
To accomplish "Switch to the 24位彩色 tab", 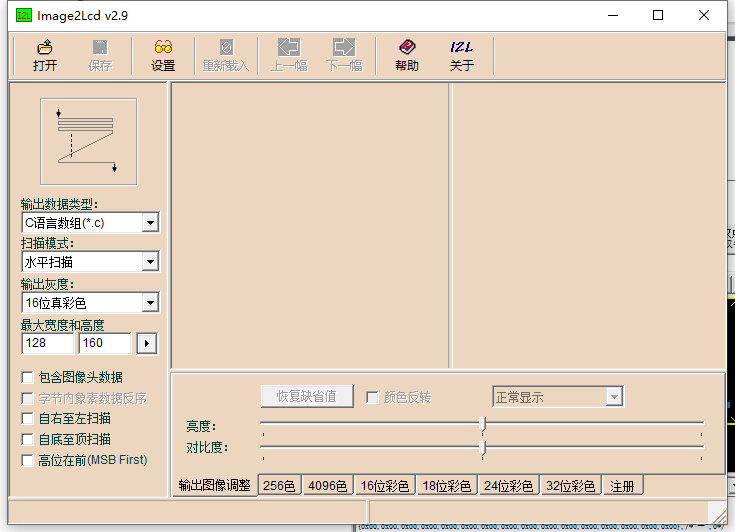I will 509,486.
